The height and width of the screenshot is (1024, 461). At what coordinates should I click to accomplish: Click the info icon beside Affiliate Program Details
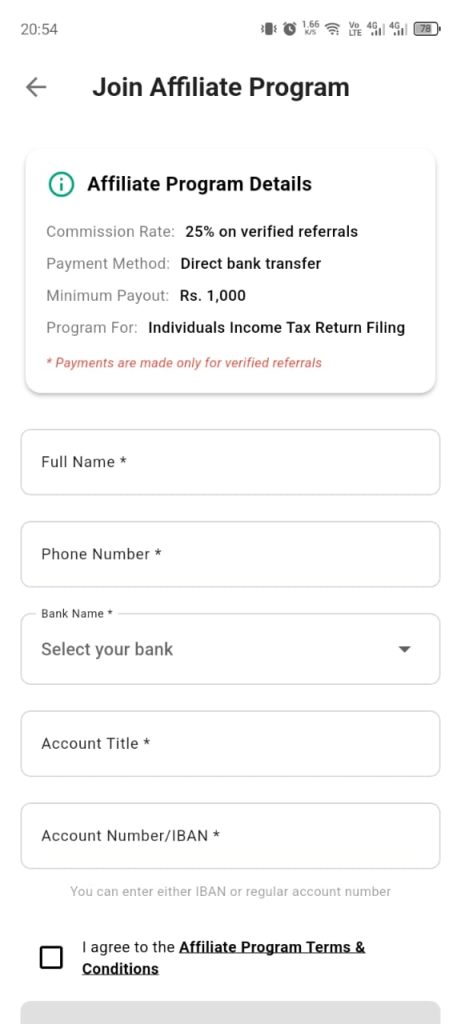(61, 184)
